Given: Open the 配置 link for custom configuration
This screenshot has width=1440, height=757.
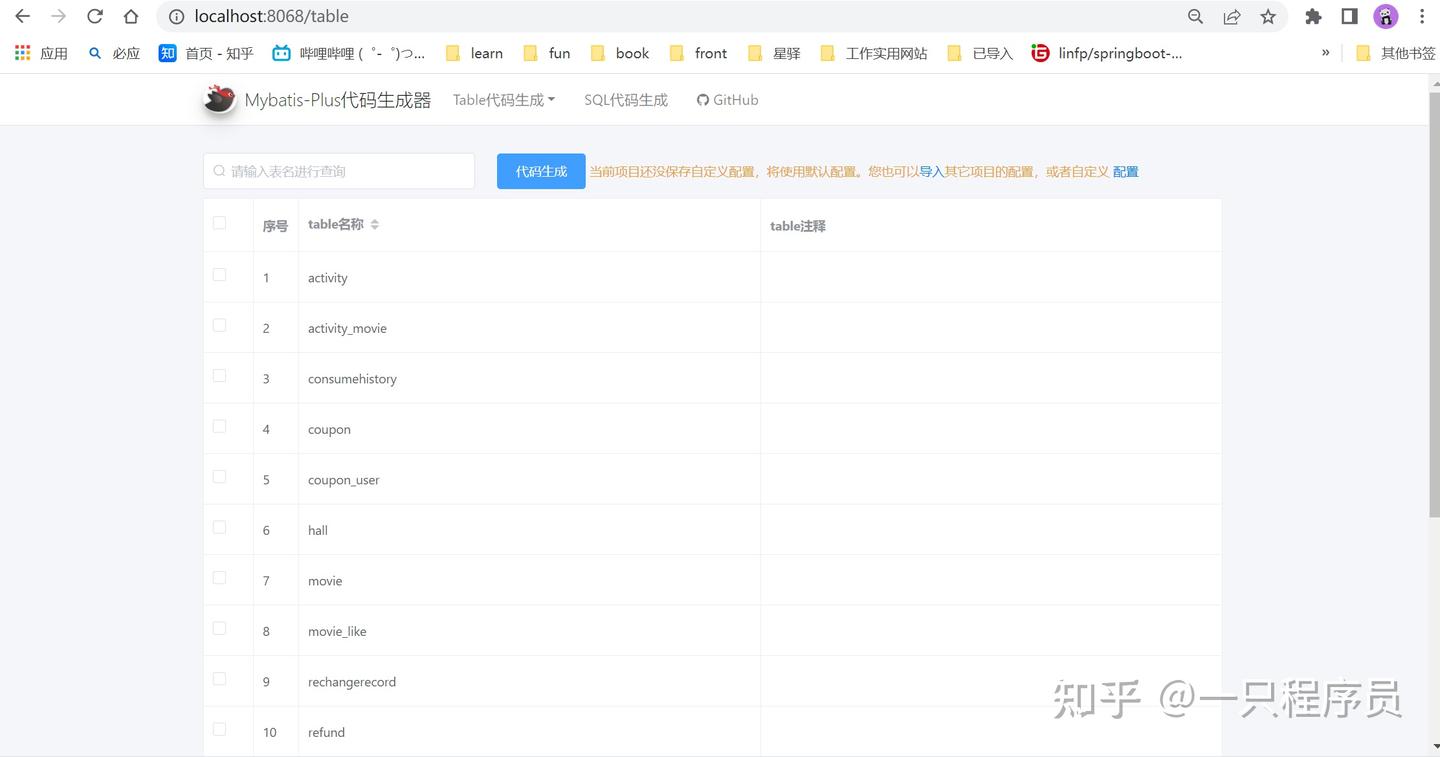Looking at the screenshot, I should tap(1125, 171).
